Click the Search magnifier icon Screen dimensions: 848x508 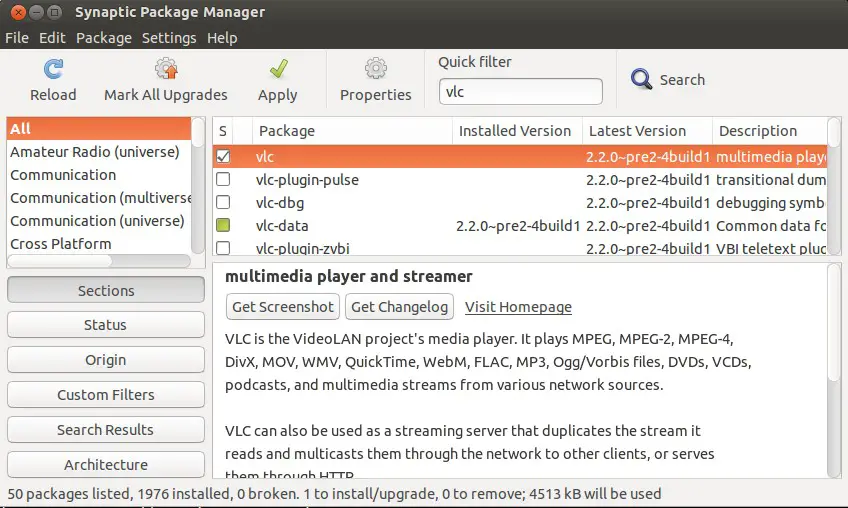pos(641,80)
